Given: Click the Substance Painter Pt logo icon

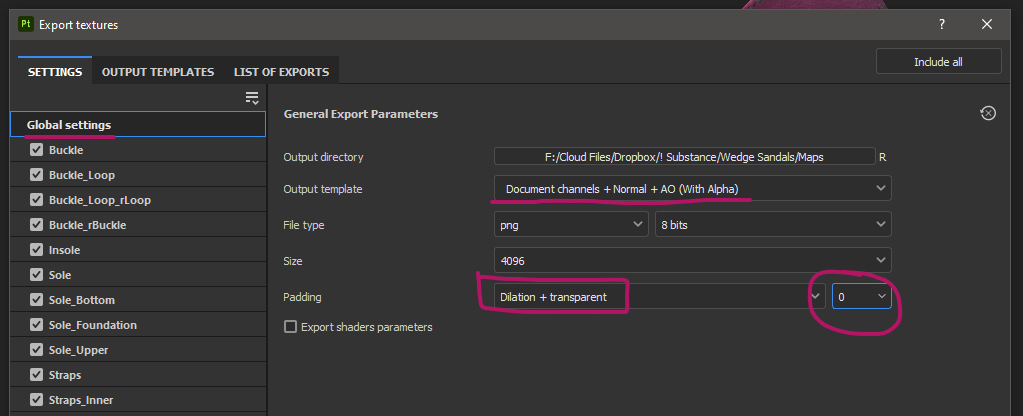Looking at the screenshot, I should pos(27,24).
